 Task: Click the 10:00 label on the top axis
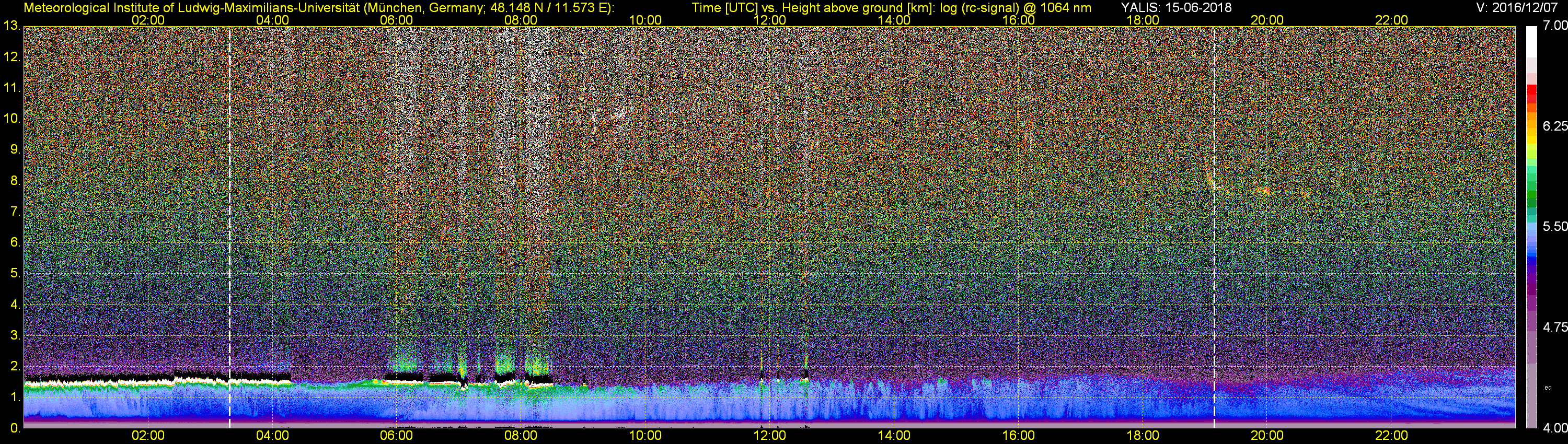click(x=645, y=20)
